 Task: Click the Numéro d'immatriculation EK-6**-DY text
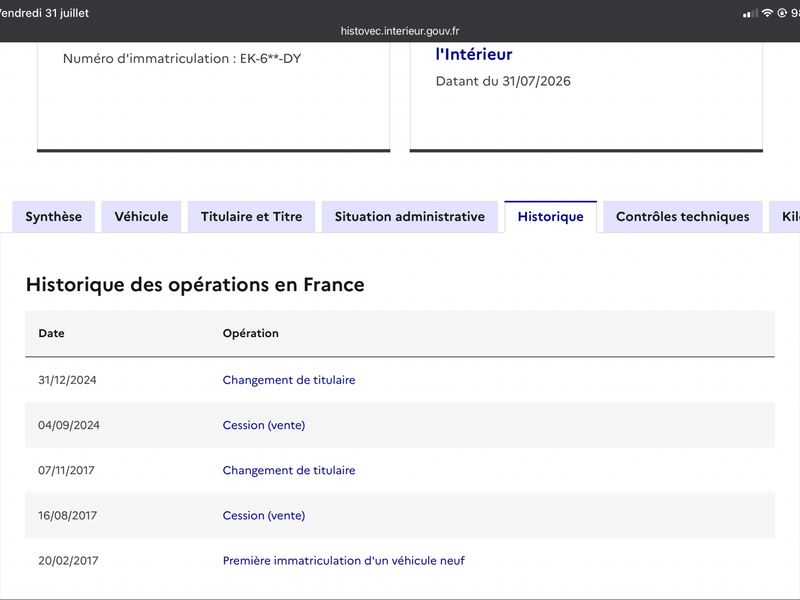coord(182,59)
